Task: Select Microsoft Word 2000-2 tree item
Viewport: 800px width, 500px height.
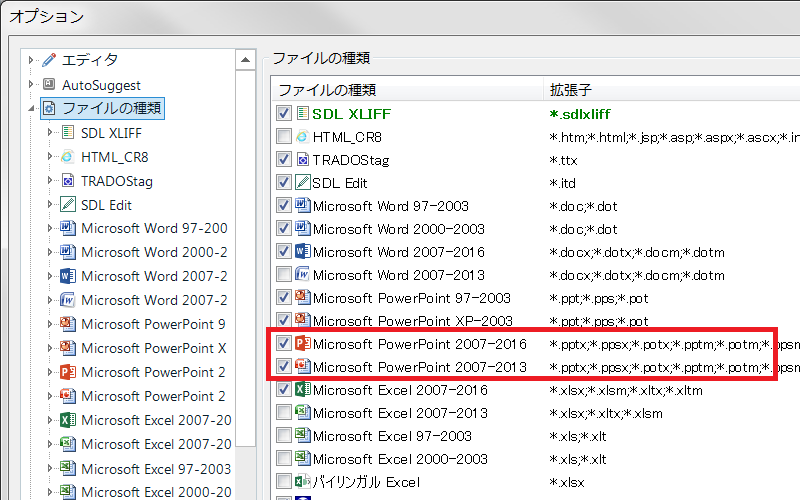Action: pos(154,252)
